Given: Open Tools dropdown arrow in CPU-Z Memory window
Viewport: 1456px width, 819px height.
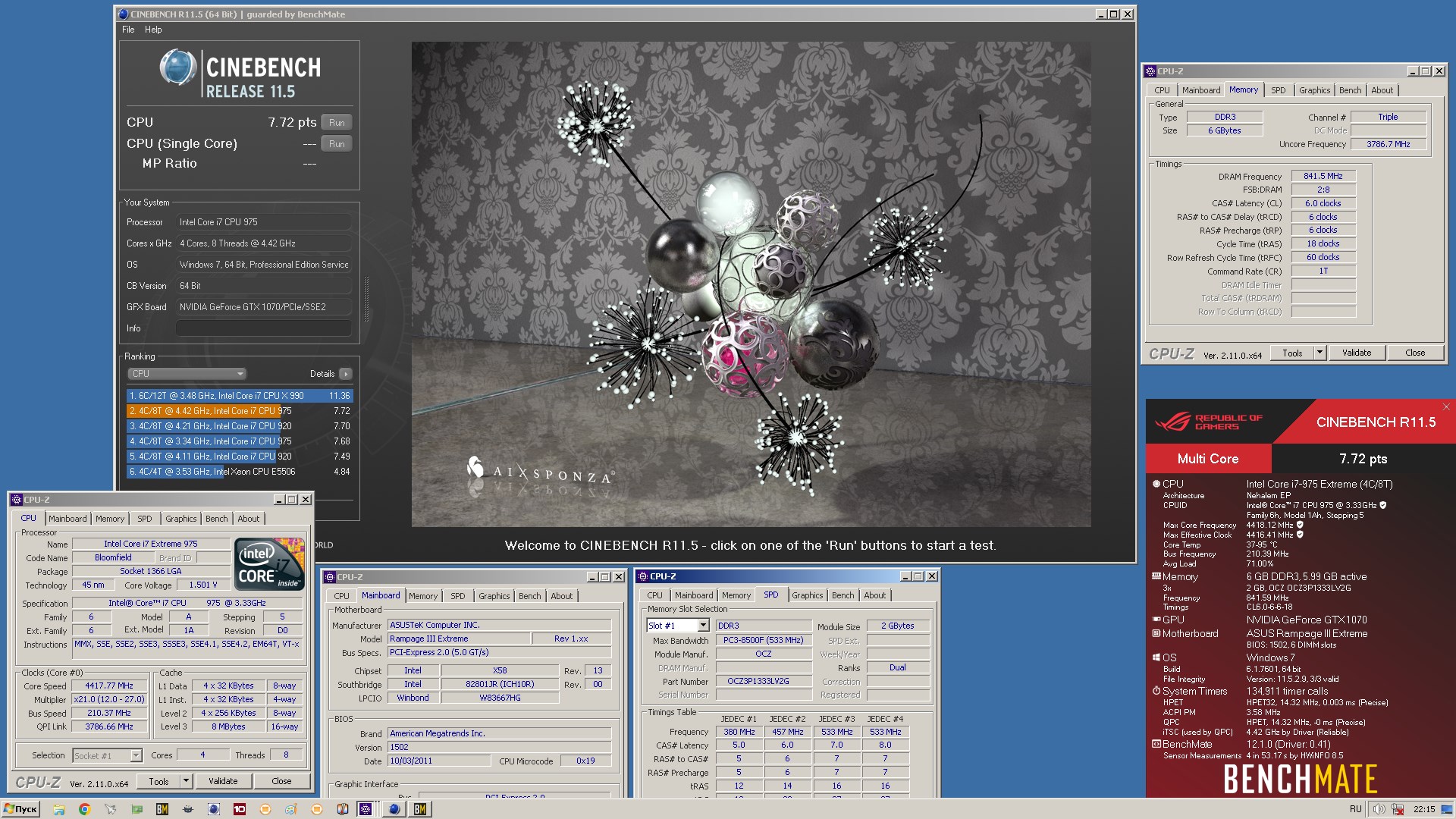Looking at the screenshot, I should coord(1319,353).
